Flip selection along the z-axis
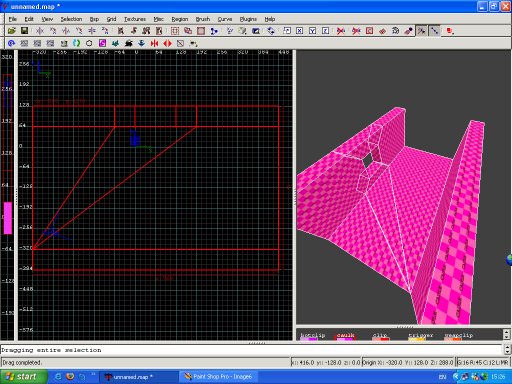512x384 pixels. click(92, 31)
